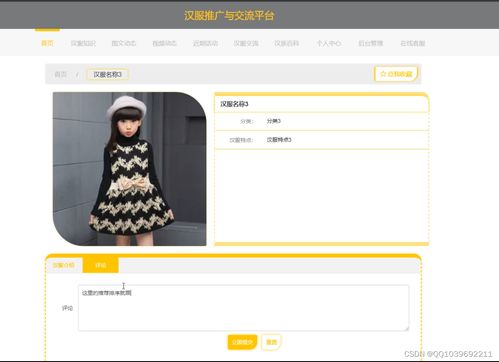Click the 首页 breadcrumb link
Image resolution: width=499 pixels, height=362 pixels.
pos(60,74)
